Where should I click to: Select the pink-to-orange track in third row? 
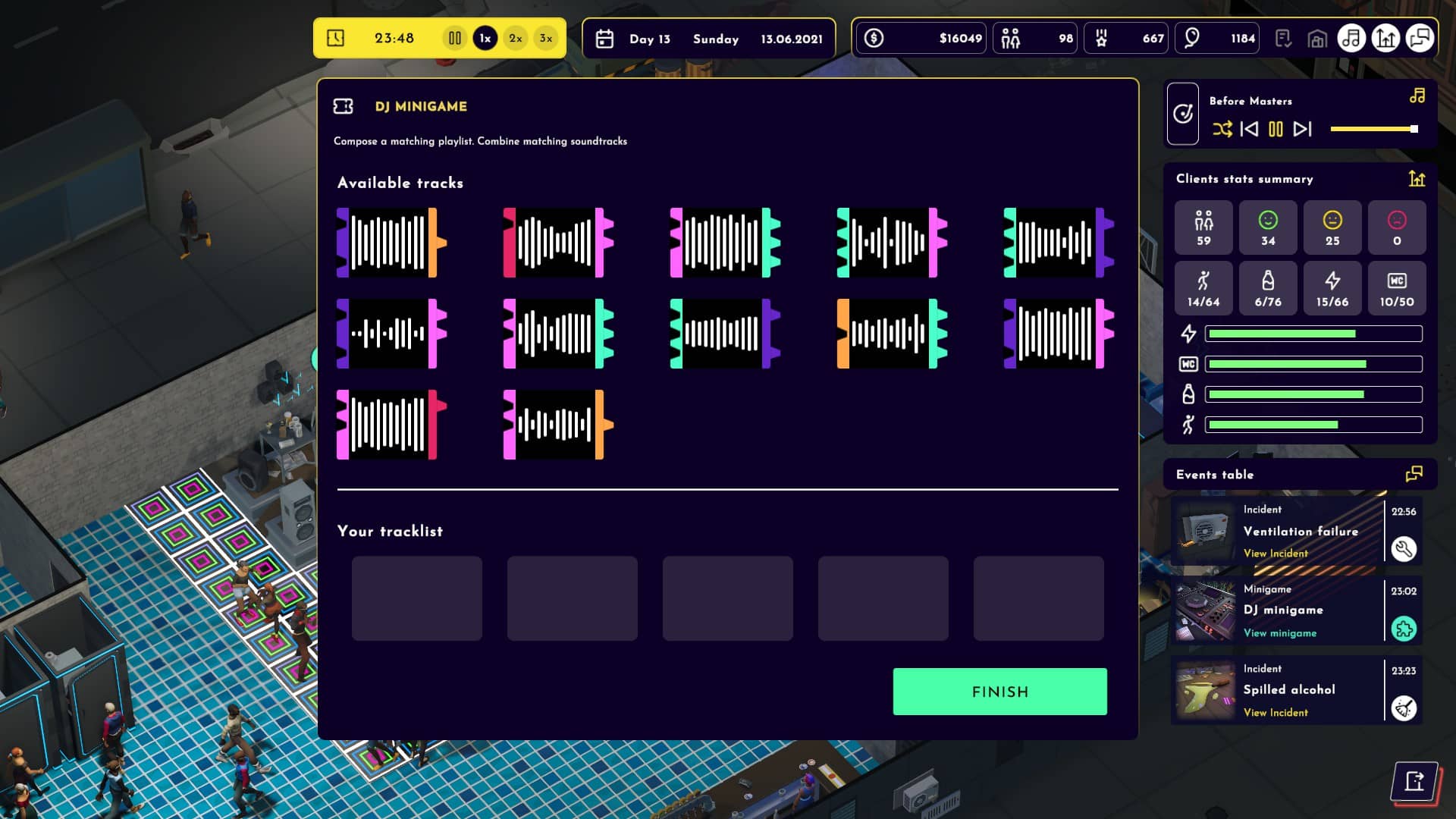click(558, 425)
